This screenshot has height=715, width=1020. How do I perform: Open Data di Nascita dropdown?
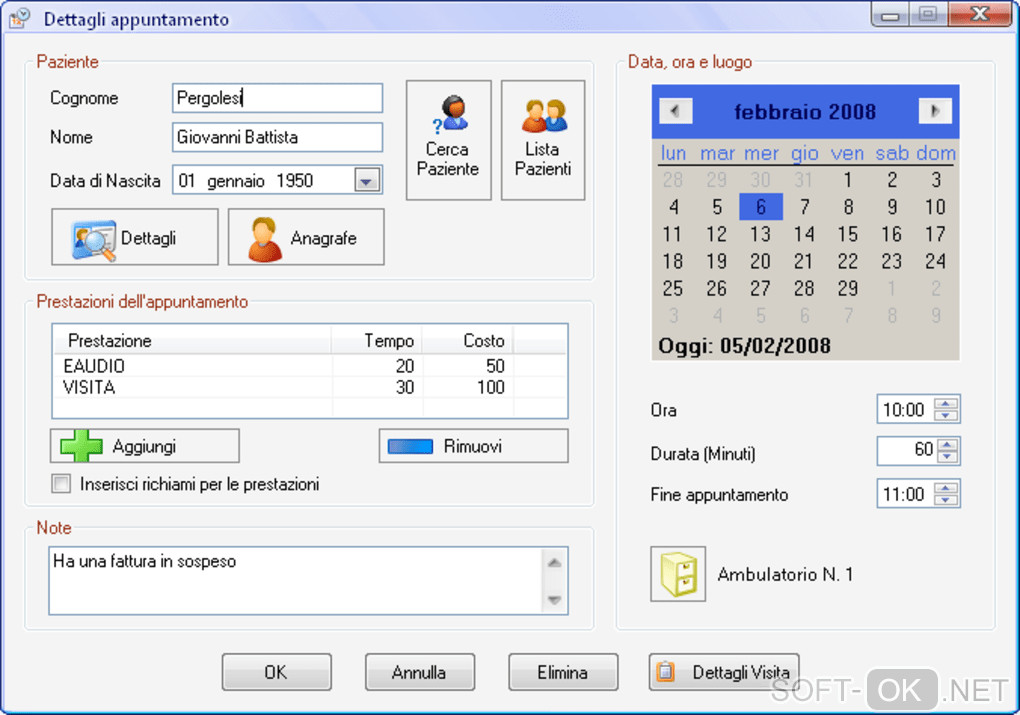click(368, 181)
